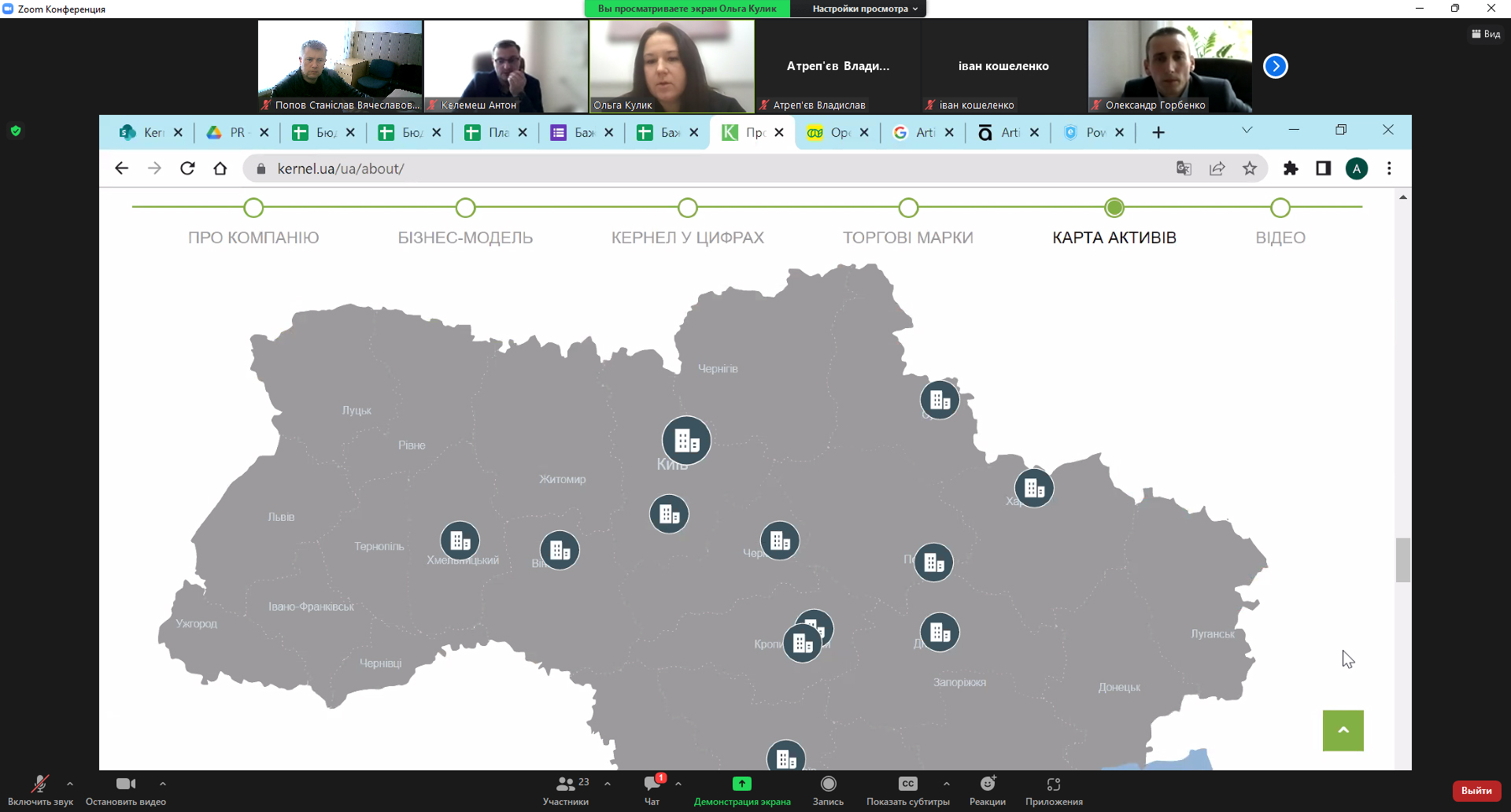
Task: Select ПРО КОМПАНІЮ section
Action: [x=253, y=238]
